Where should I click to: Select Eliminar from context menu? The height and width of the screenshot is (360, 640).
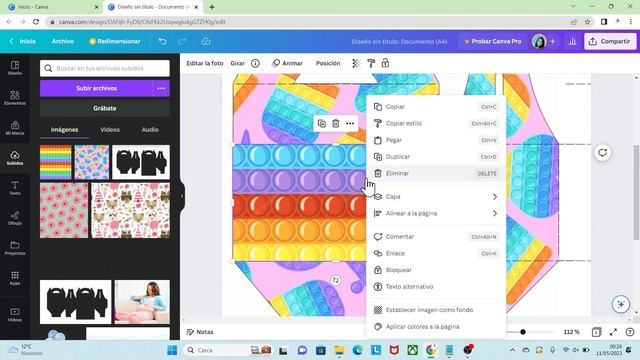436,173
